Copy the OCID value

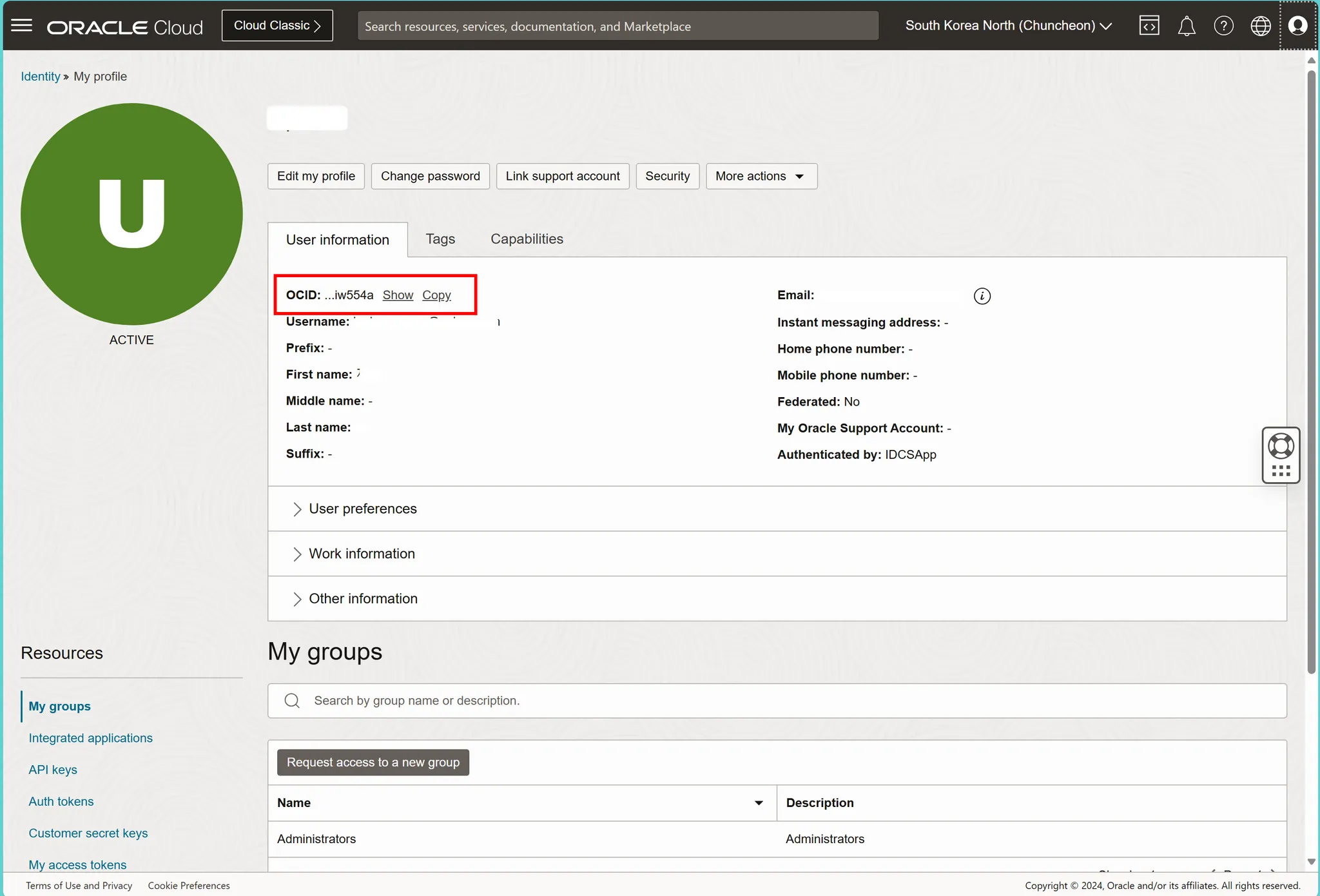click(436, 295)
